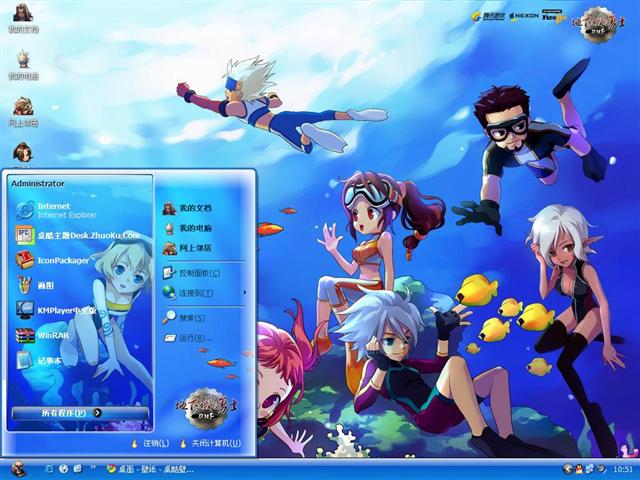Image resolution: width=640 pixels, height=480 pixels.
Task: Click the tray icon nearest the clock
Action: (601, 469)
